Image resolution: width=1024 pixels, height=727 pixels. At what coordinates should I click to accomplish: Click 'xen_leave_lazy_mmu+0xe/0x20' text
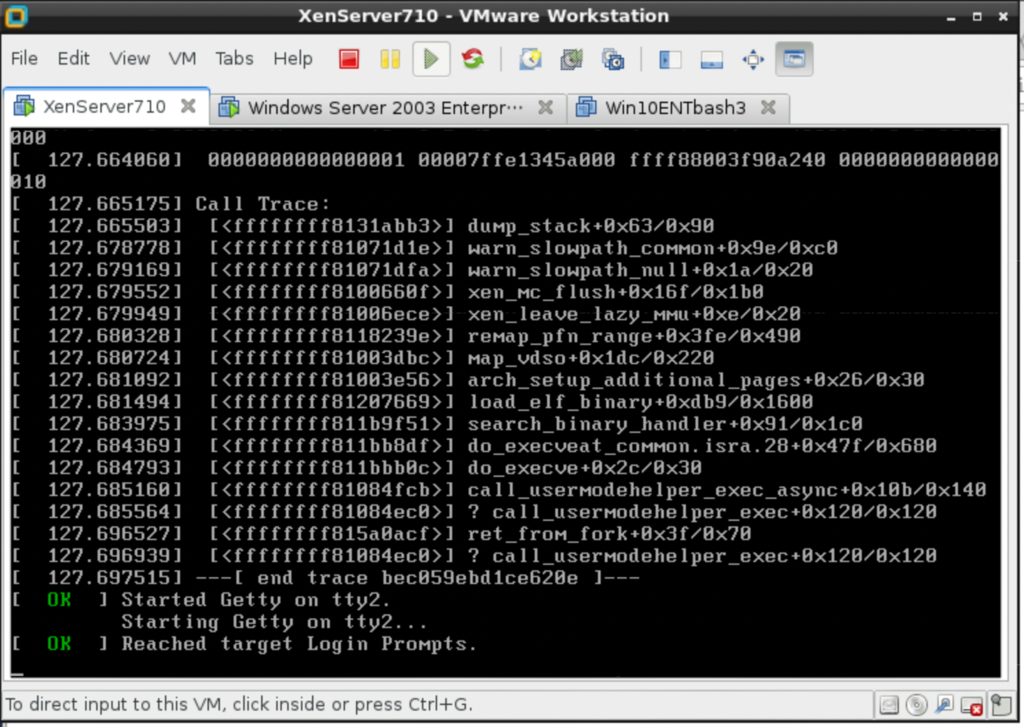tap(634, 314)
